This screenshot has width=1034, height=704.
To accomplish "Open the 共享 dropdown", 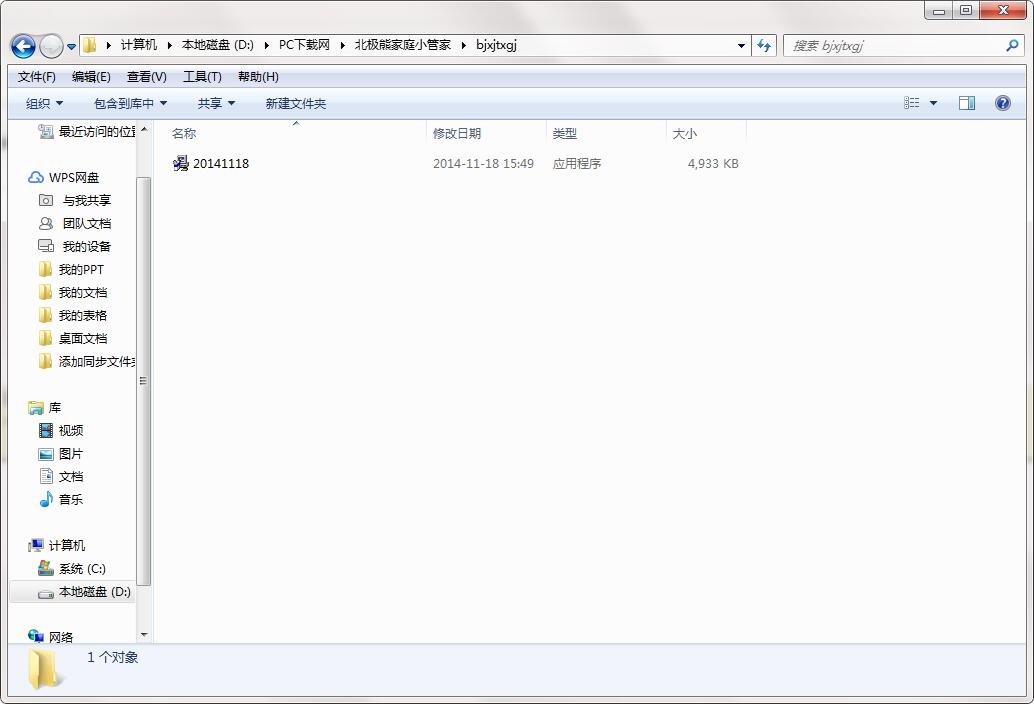I will [x=215, y=103].
